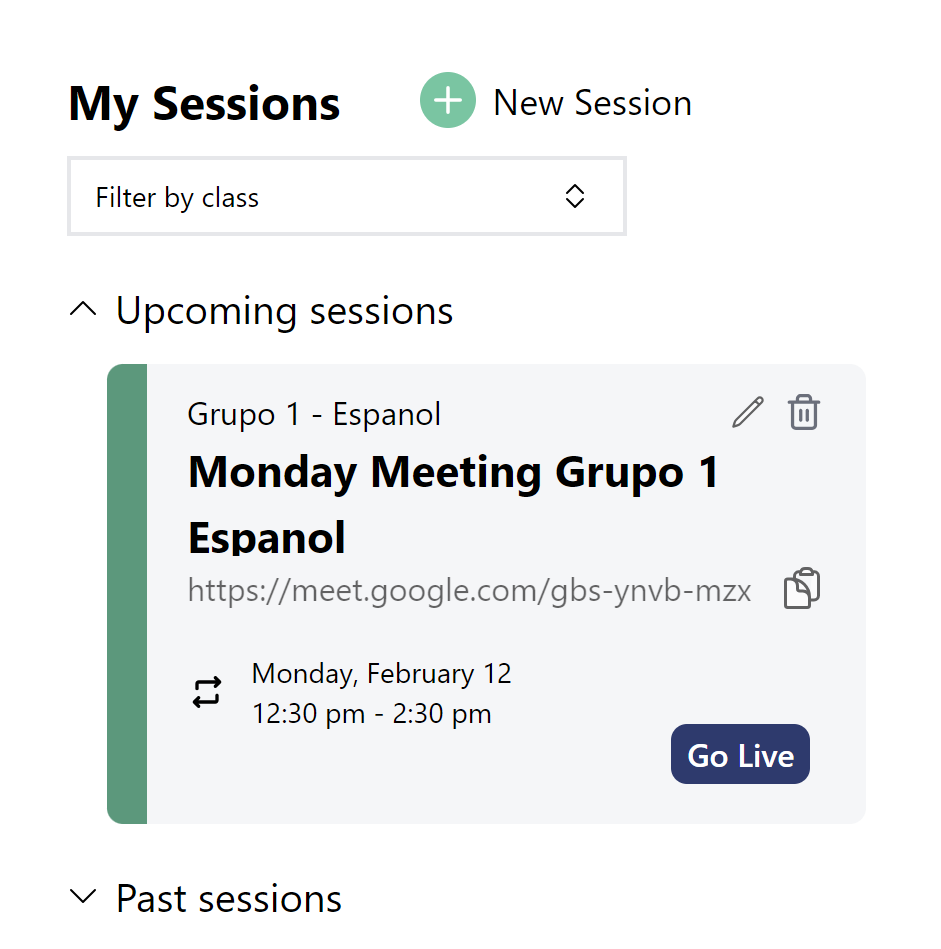Copy the Google Meet link with the clipboard icon
The width and height of the screenshot is (941, 949).
[802, 589]
